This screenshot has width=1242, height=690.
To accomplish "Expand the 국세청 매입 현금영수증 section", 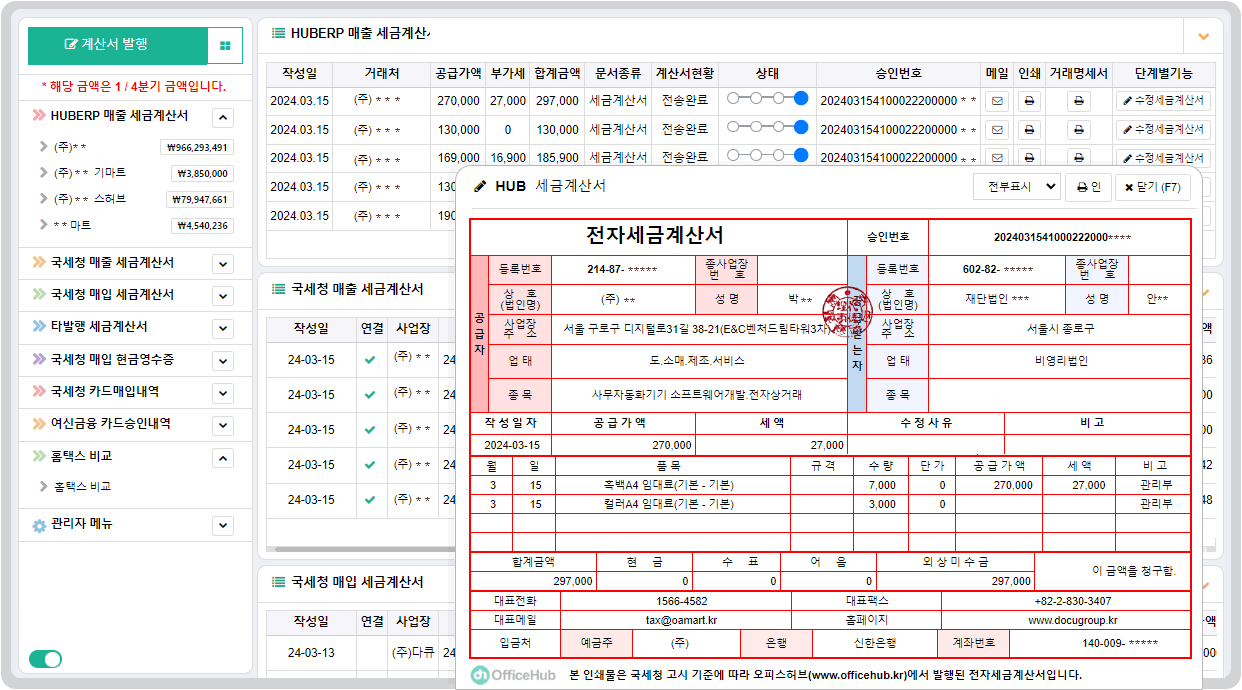I will coord(224,360).
